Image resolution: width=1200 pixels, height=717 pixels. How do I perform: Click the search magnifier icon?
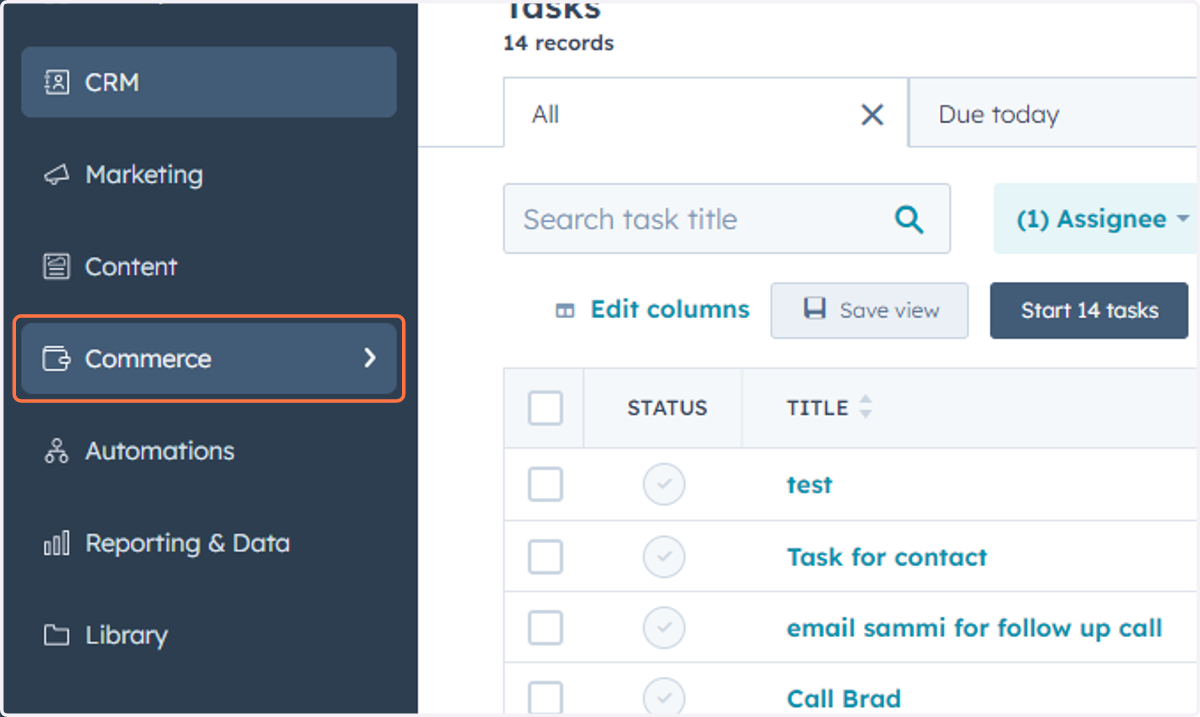[908, 219]
